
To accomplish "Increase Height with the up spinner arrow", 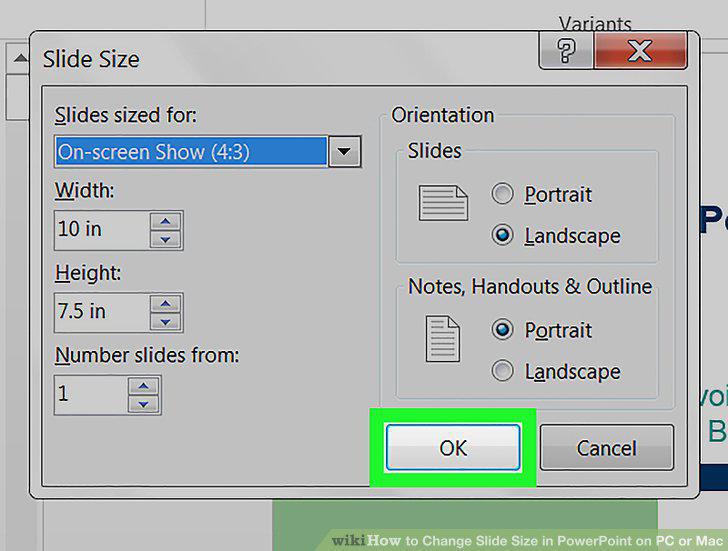I will [x=165, y=303].
